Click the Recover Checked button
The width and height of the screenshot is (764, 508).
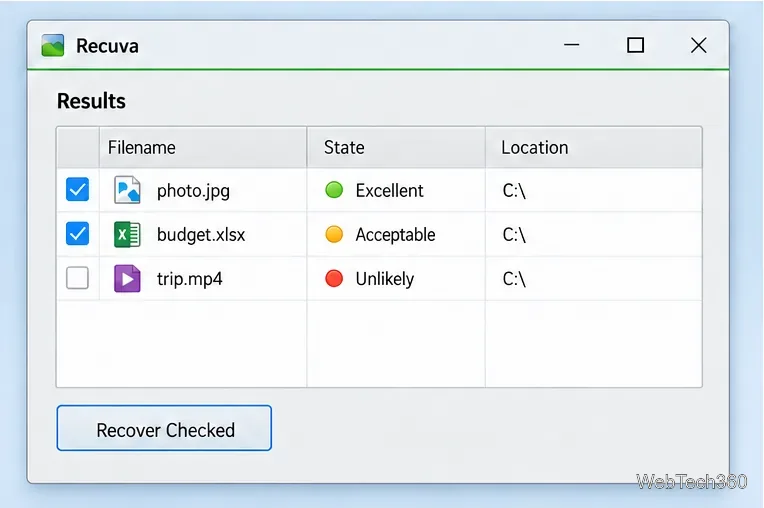pos(164,428)
